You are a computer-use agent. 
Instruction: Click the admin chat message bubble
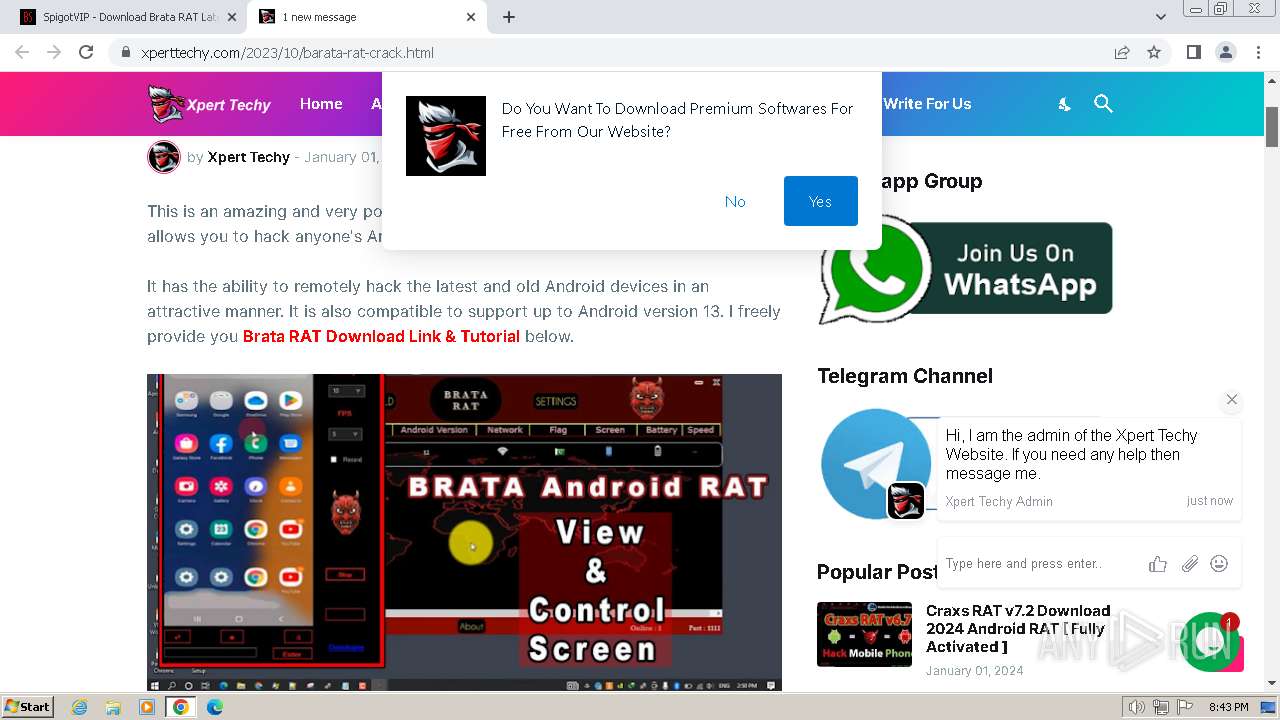coord(1089,468)
